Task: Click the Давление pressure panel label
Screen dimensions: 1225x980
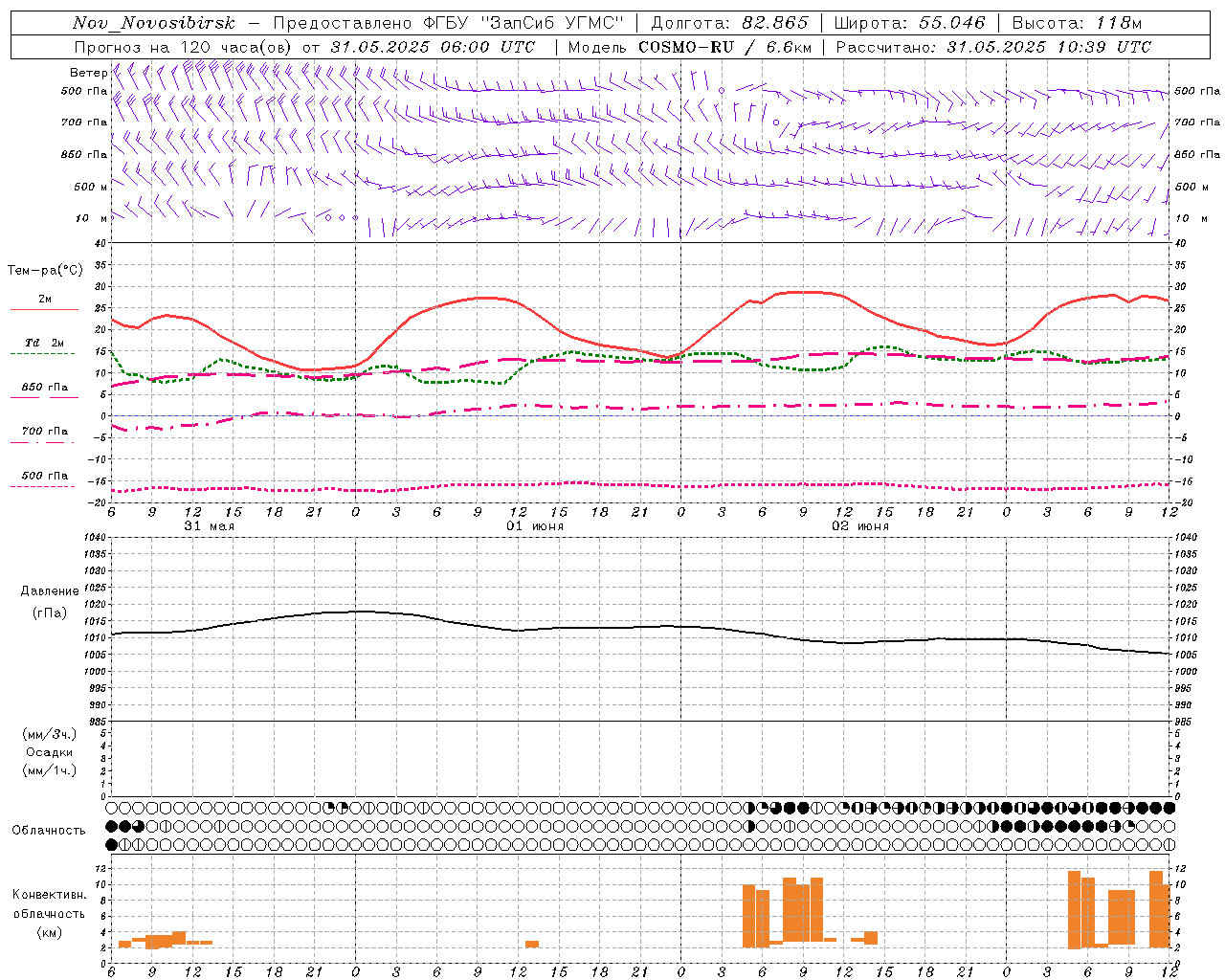Action: tap(50, 591)
